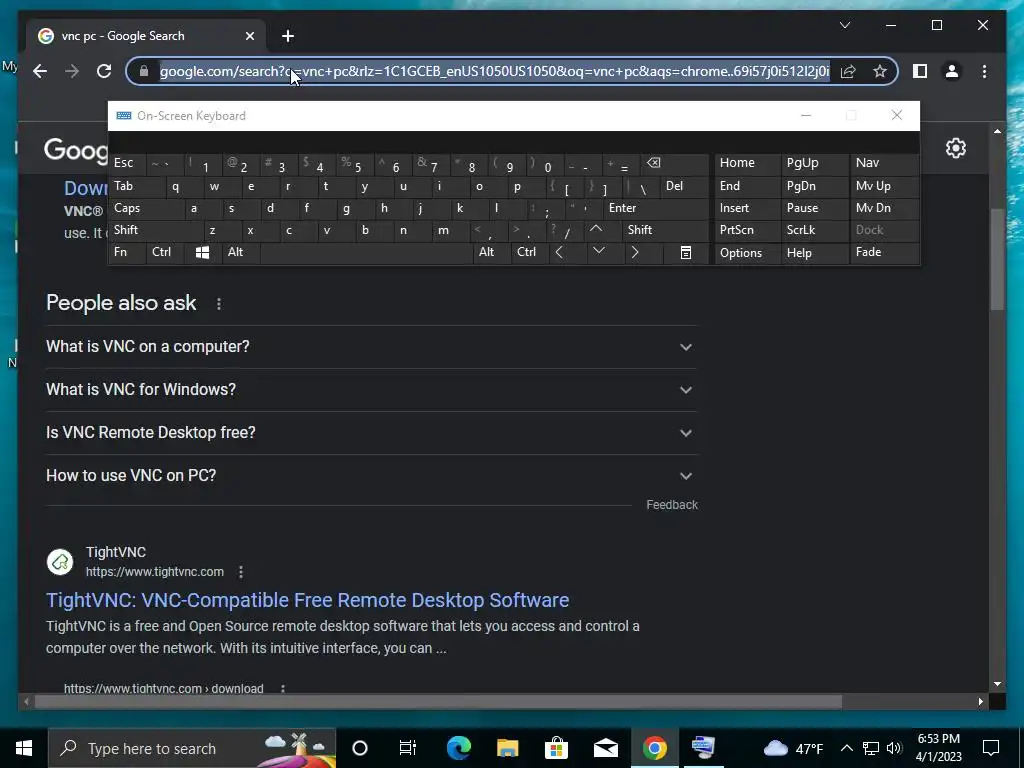Open Windows Start menu

click(x=24, y=748)
